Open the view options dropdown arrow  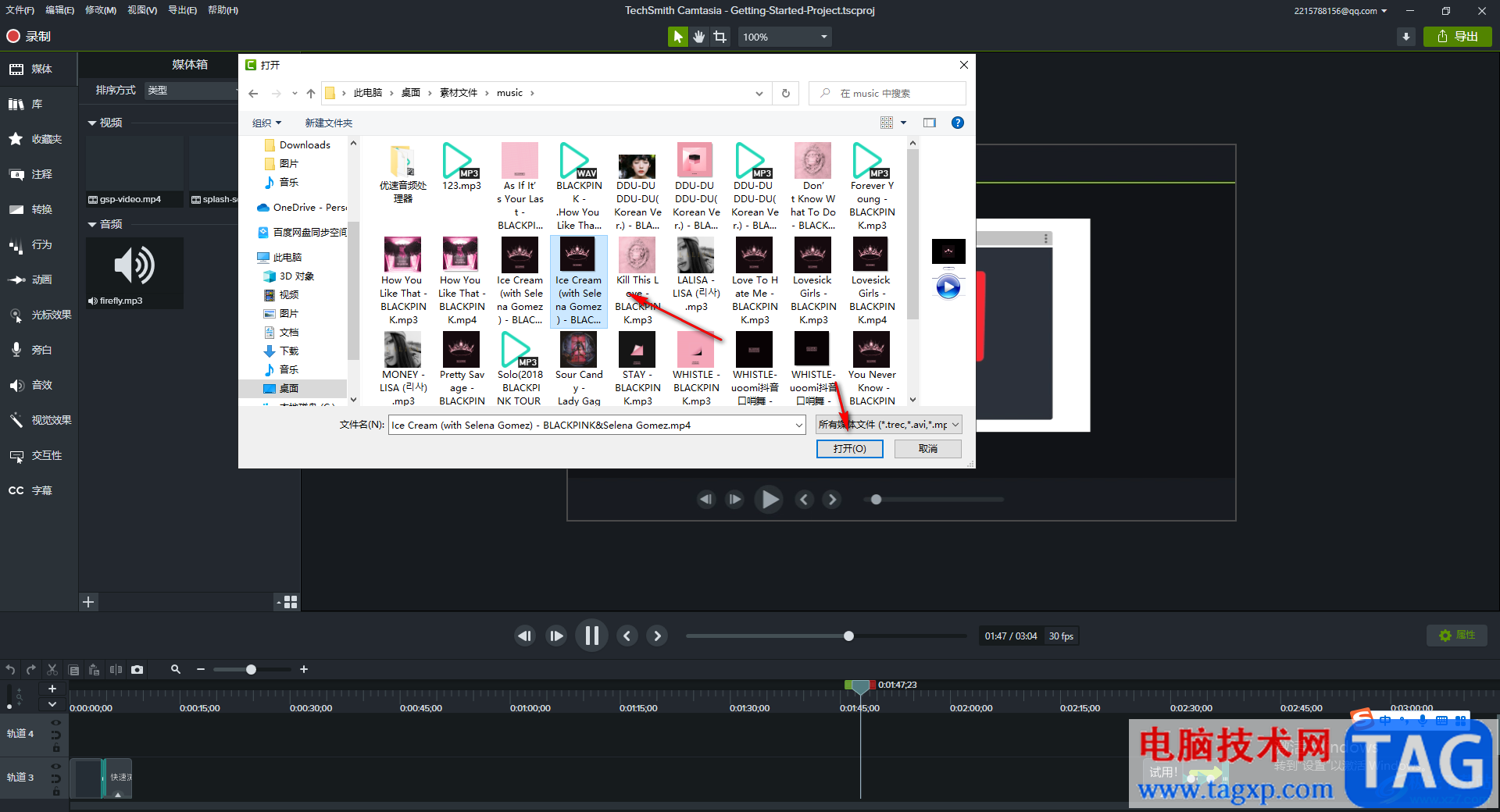903,123
